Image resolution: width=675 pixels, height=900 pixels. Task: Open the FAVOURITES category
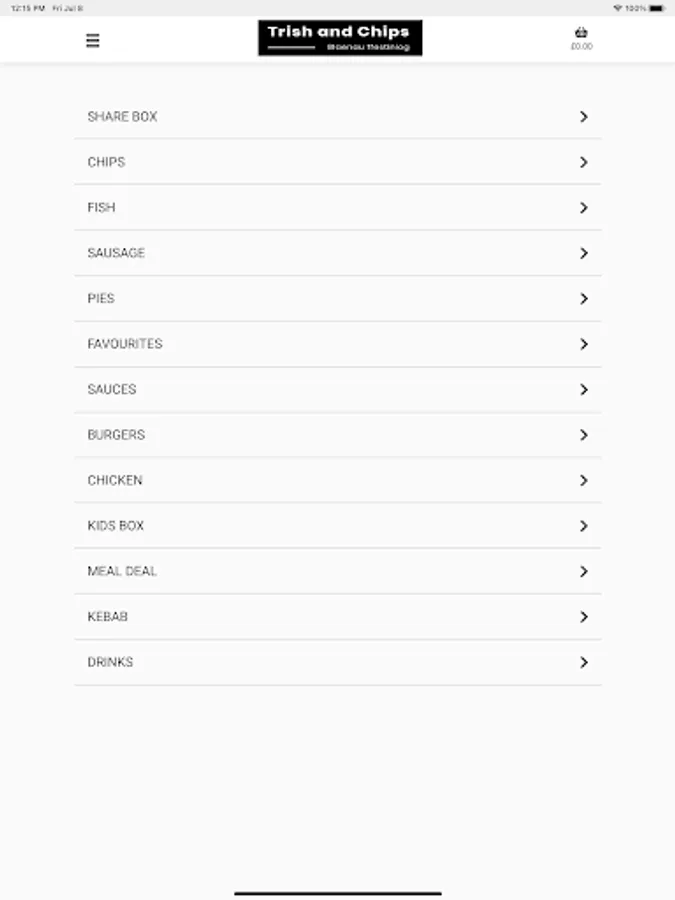click(x=338, y=344)
